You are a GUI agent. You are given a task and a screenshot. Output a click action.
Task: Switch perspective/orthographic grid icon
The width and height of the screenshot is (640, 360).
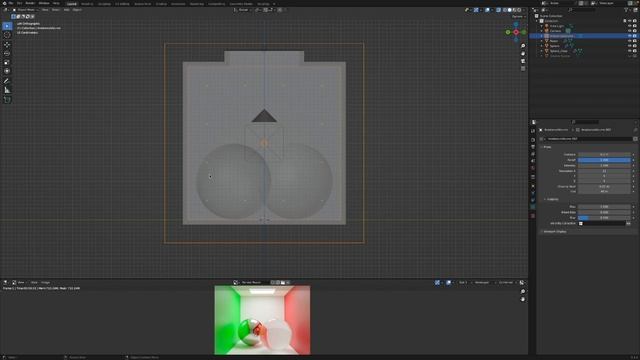pyautogui.click(x=523, y=69)
